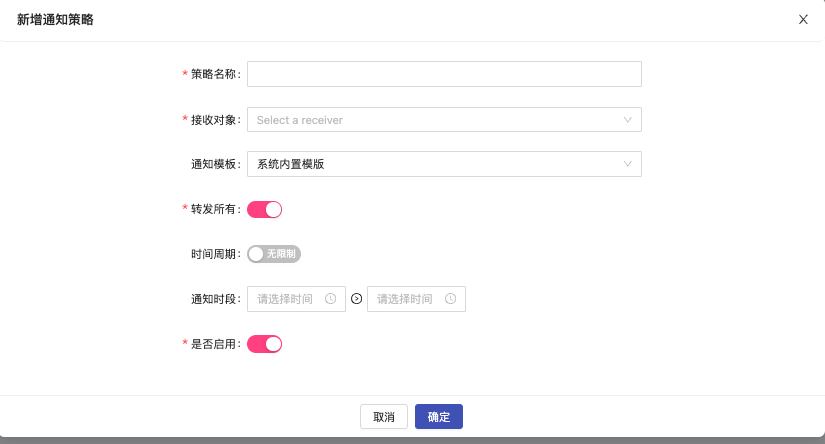Click the 接收对象 field label
825x444 pixels.
[215, 120]
